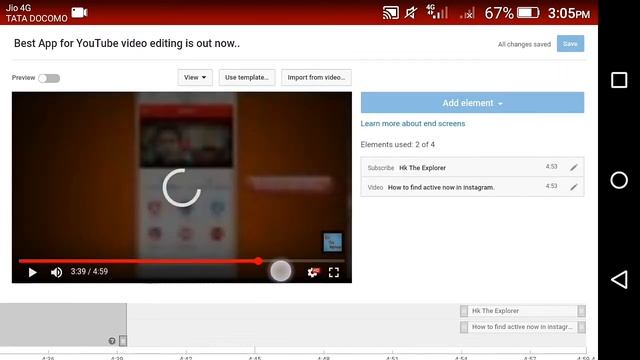Click the Use template button
The width and height of the screenshot is (640, 360).
pyautogui.click(x=247, y=78)
